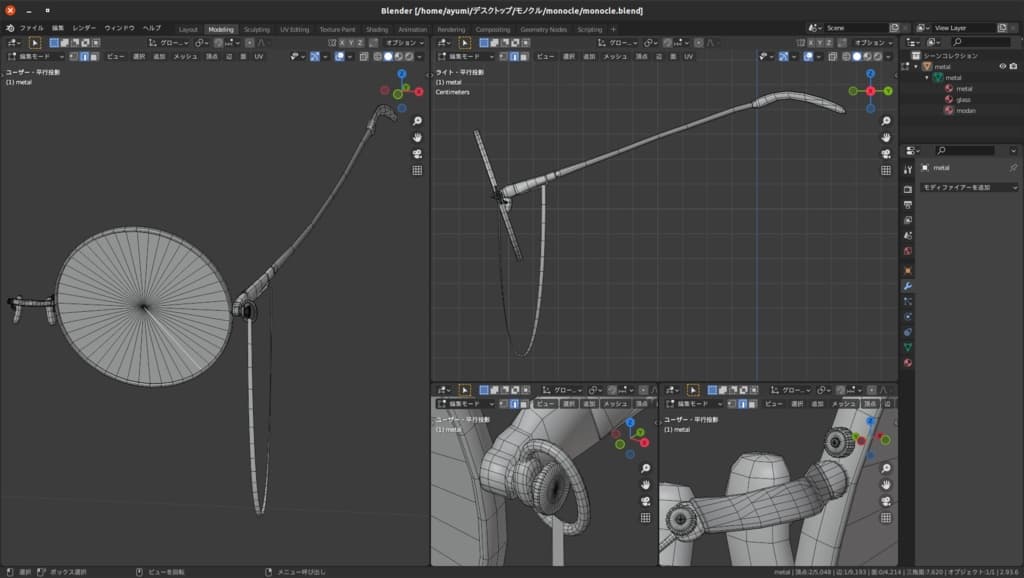Click the pan hand icon in the right-side view viewport
The height and width of the screenshot is (578, 1024).
click(x=886, y=137)
